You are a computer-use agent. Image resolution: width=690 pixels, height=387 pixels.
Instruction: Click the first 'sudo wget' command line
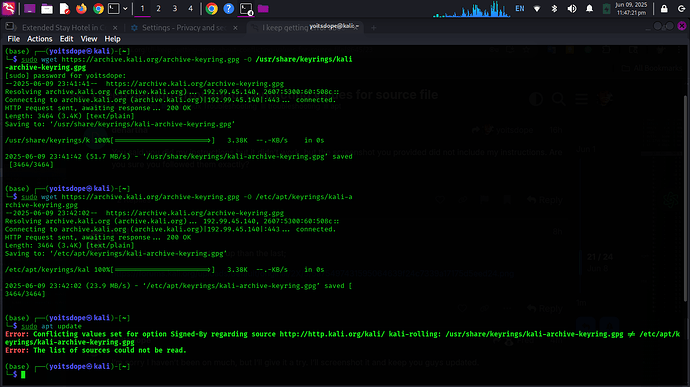(179, 63)
